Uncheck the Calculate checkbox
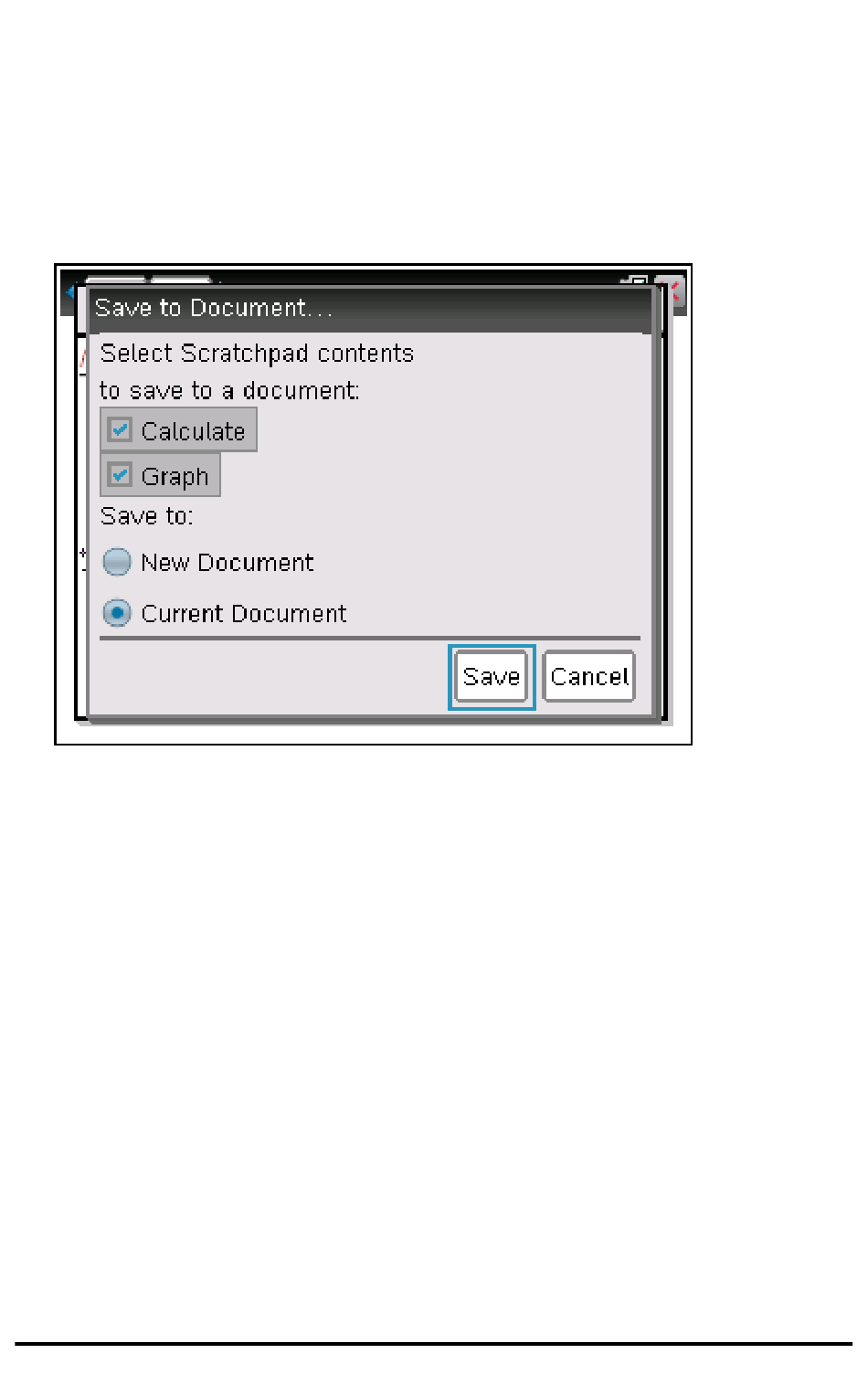Screen dimensions: 868x1396 click(120, 429)
